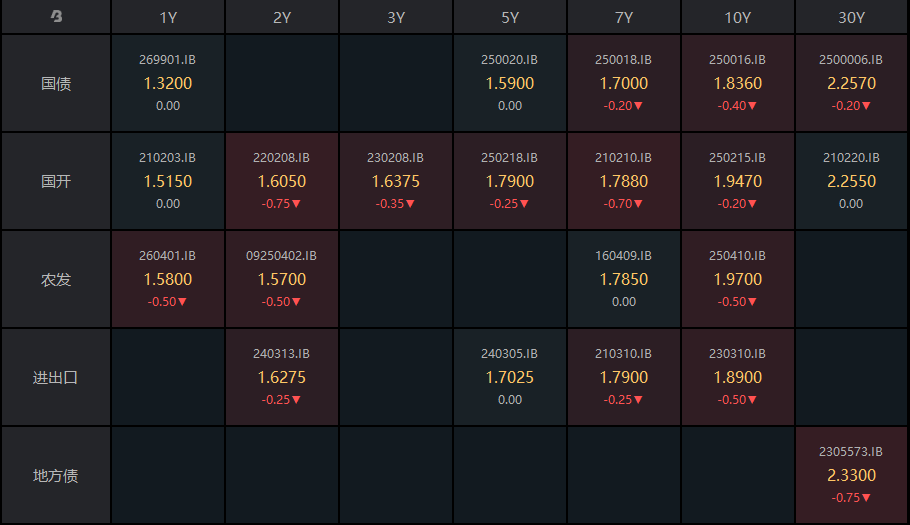This screenshot has height=525, width=910.
Task: Click the 30Y tenor header
Action: point(852,17)
